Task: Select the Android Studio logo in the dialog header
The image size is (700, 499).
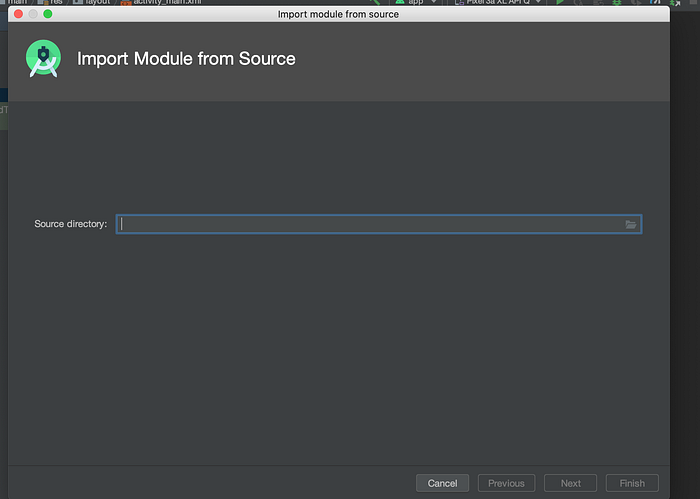Action: [43, 58]
